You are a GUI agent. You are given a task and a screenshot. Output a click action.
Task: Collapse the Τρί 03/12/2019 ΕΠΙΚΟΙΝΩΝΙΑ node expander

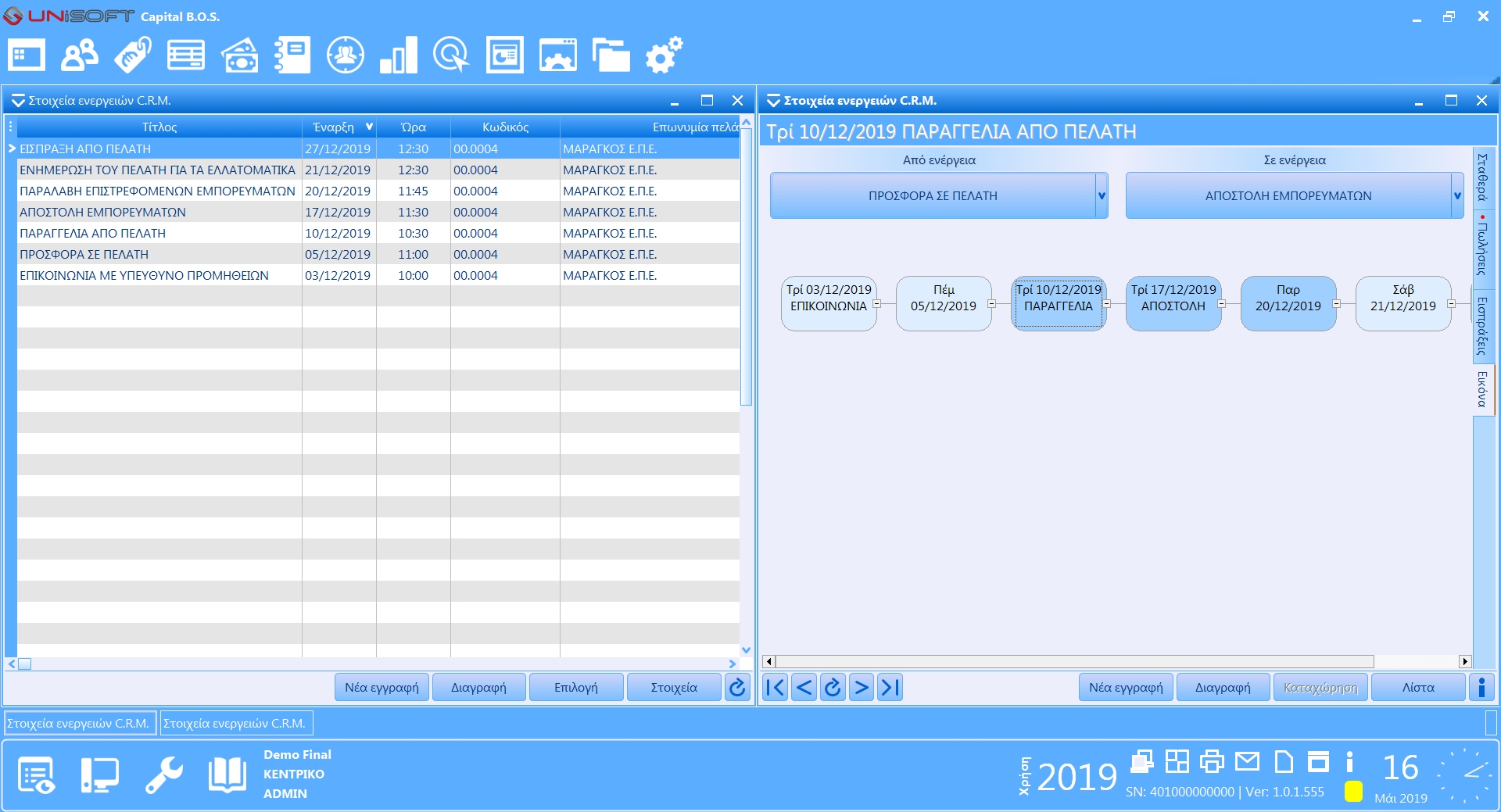(876, 304)
